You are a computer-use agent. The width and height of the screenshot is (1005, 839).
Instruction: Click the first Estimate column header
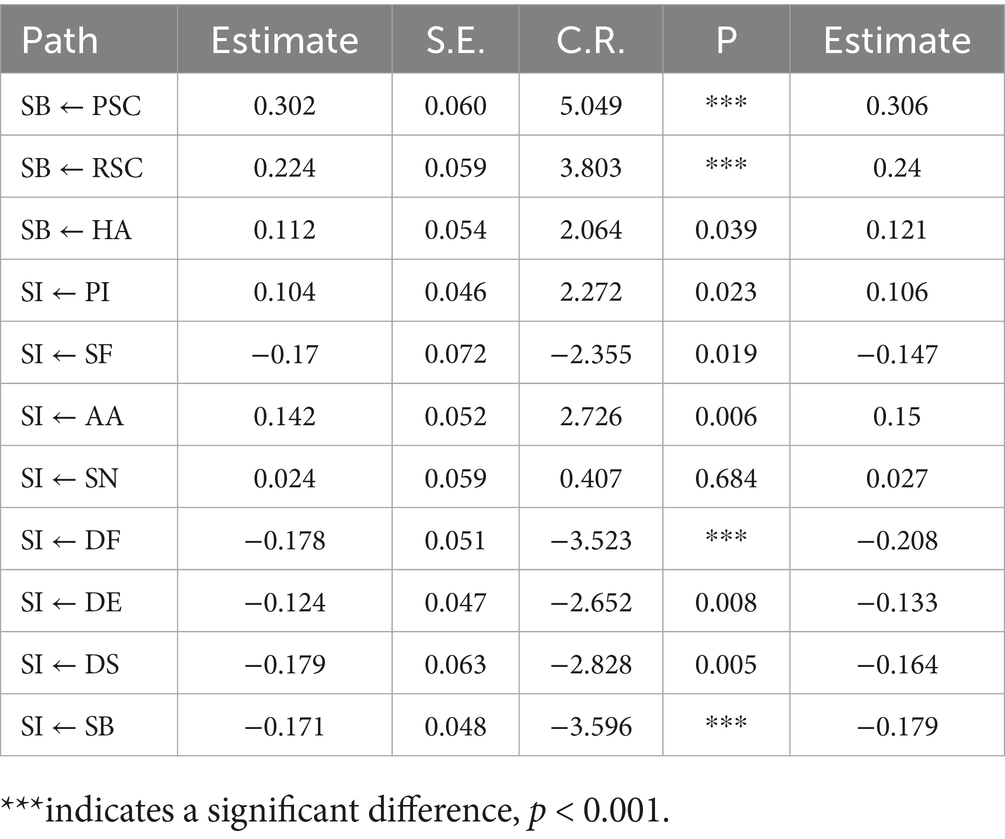click(285, 40)
